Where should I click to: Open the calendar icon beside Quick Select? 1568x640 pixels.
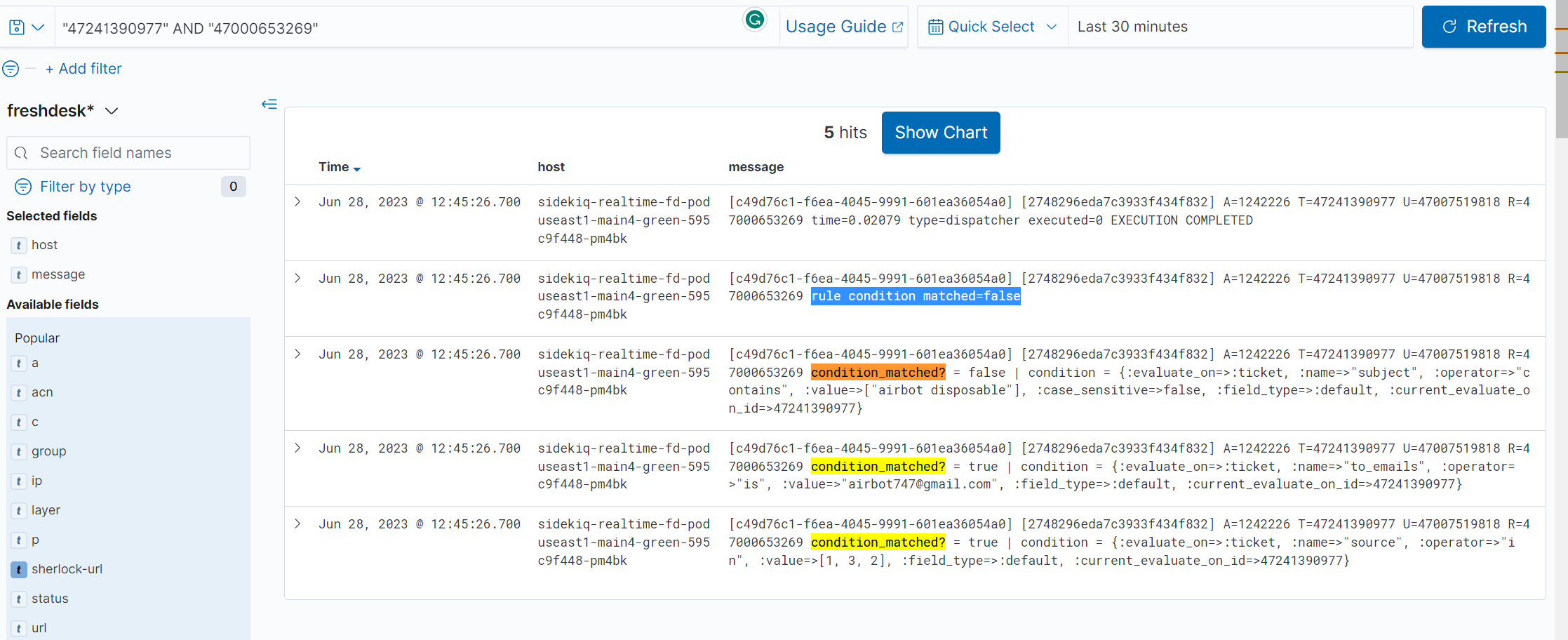[935, 27]
